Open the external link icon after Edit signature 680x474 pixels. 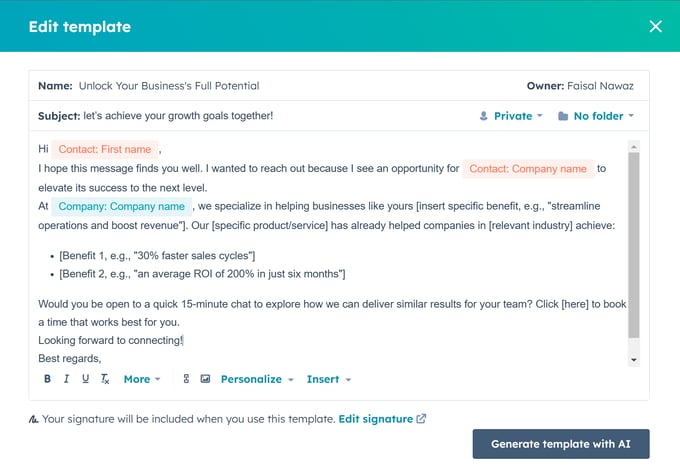(x=421, y=419)
